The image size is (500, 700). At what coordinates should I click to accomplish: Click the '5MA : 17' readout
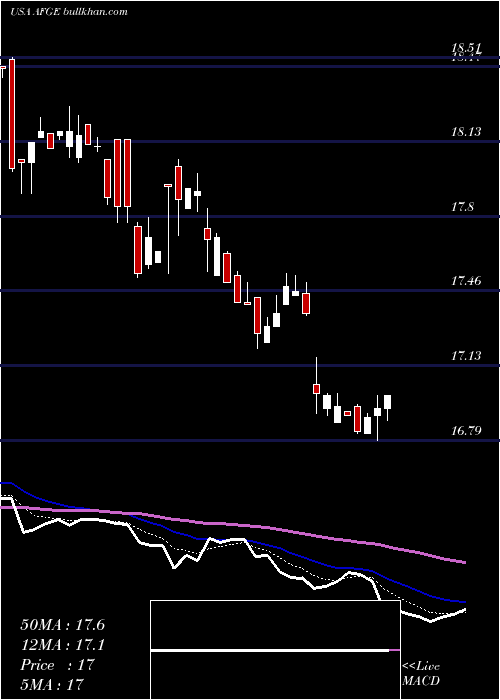point(52,684)
